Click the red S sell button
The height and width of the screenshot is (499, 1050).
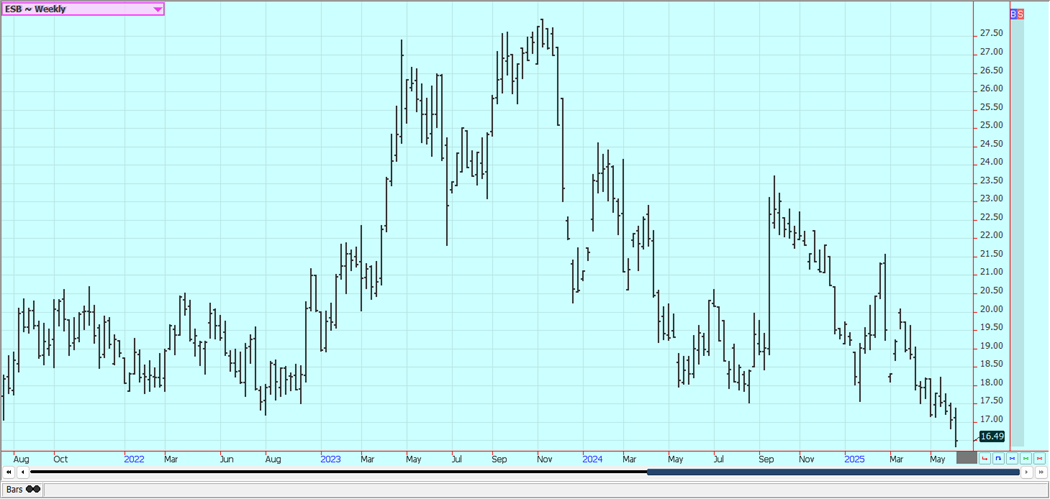click(x=1021, y=13)
